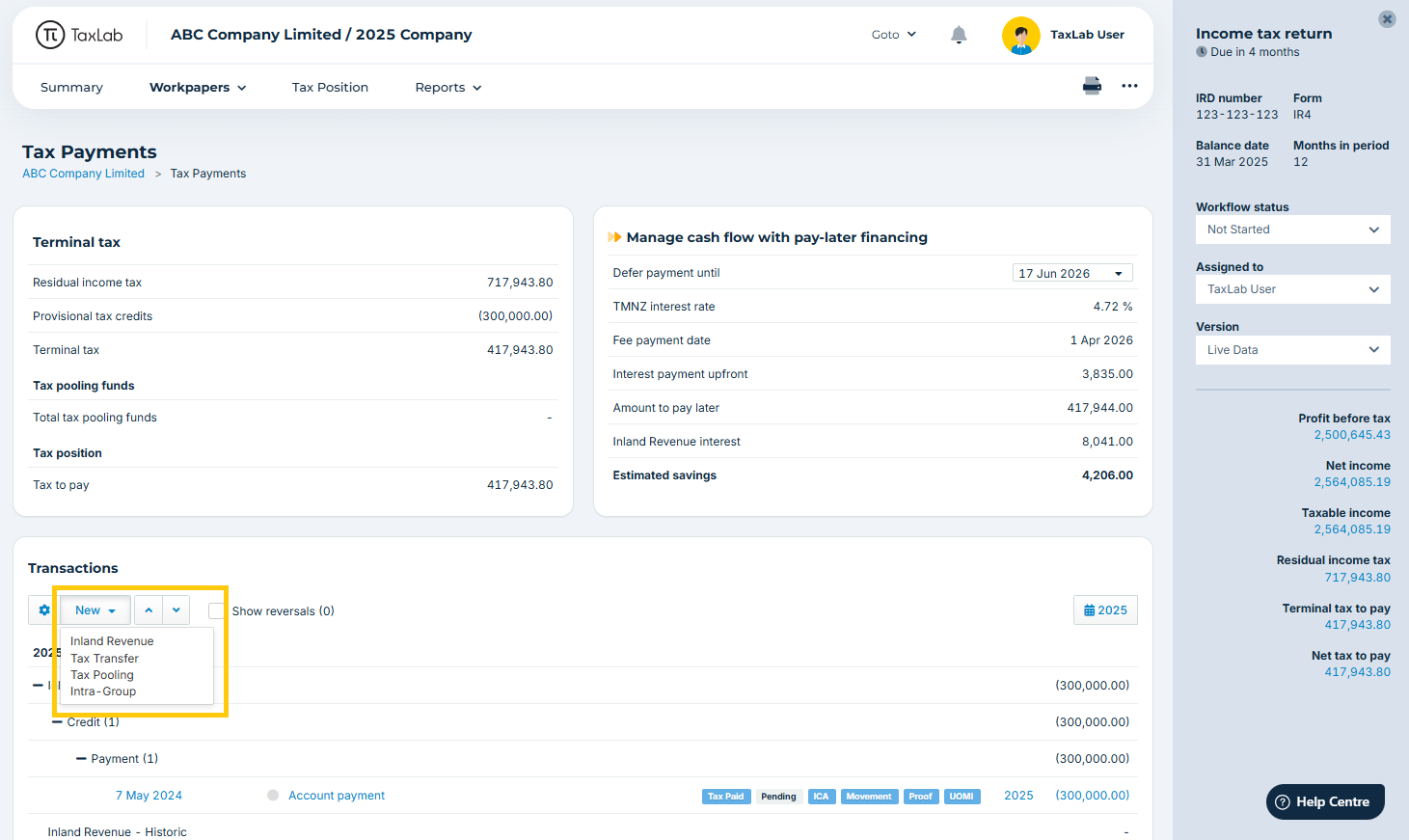The image size is (1409, 840).
Task: Open the Help Centre button
Action: tap(1325, 801)
